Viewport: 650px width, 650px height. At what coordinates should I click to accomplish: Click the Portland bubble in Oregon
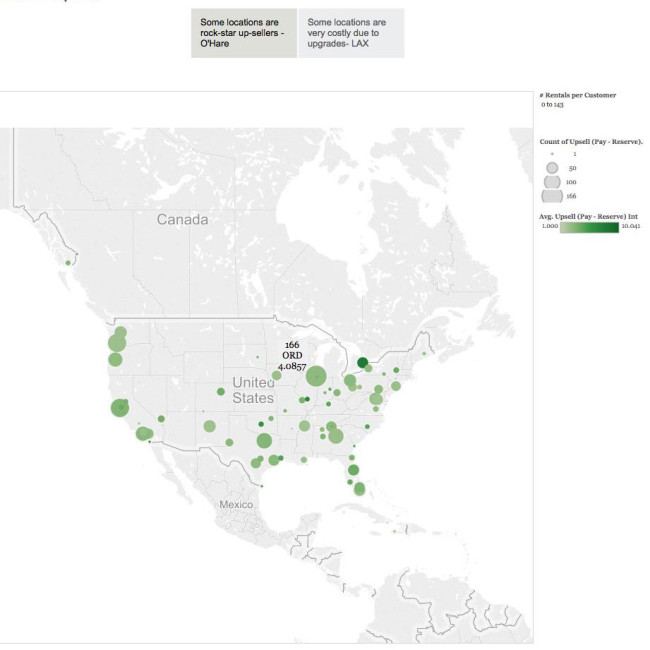tap(117, 343)
